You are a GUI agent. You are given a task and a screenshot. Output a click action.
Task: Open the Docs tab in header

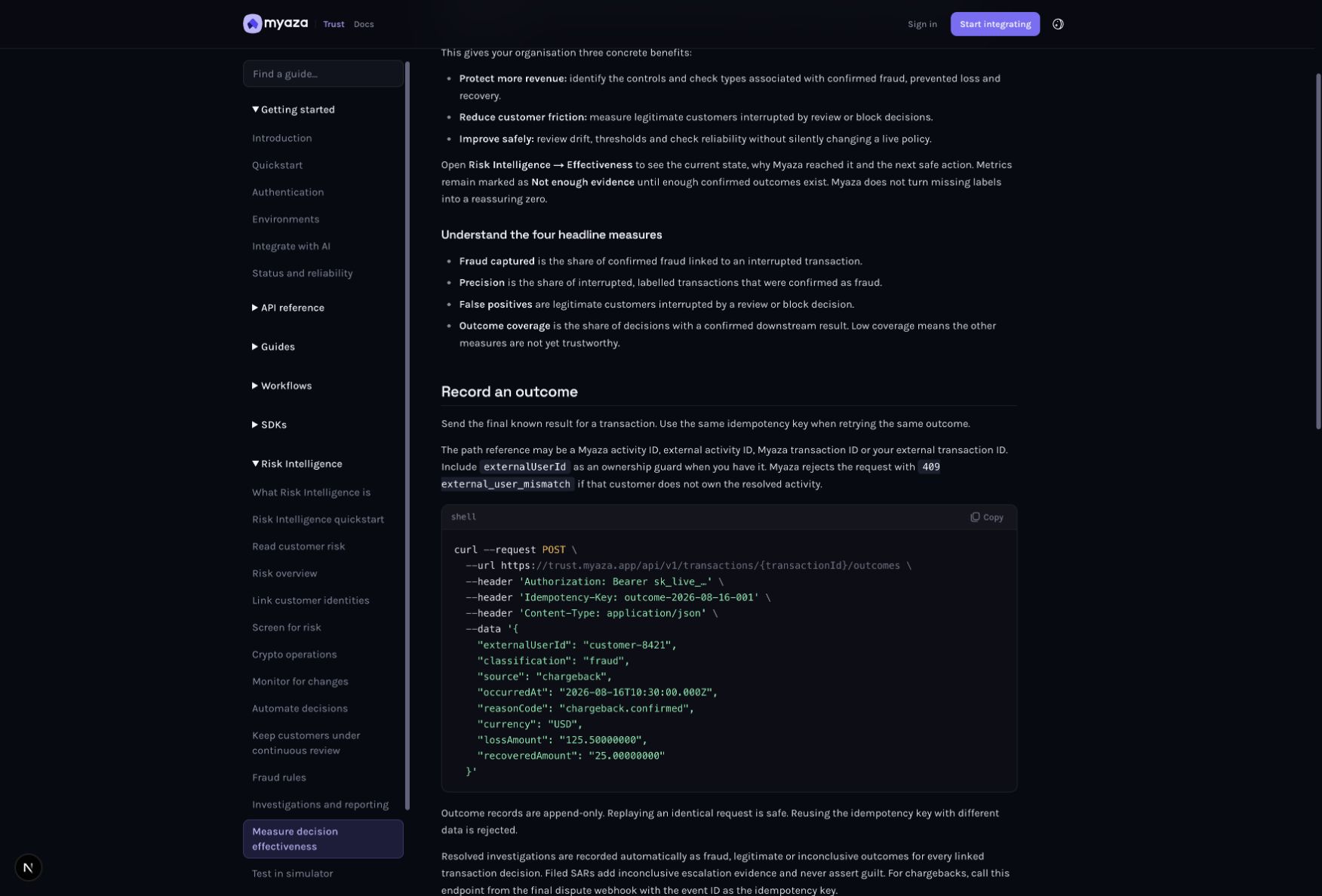(364, 24)
